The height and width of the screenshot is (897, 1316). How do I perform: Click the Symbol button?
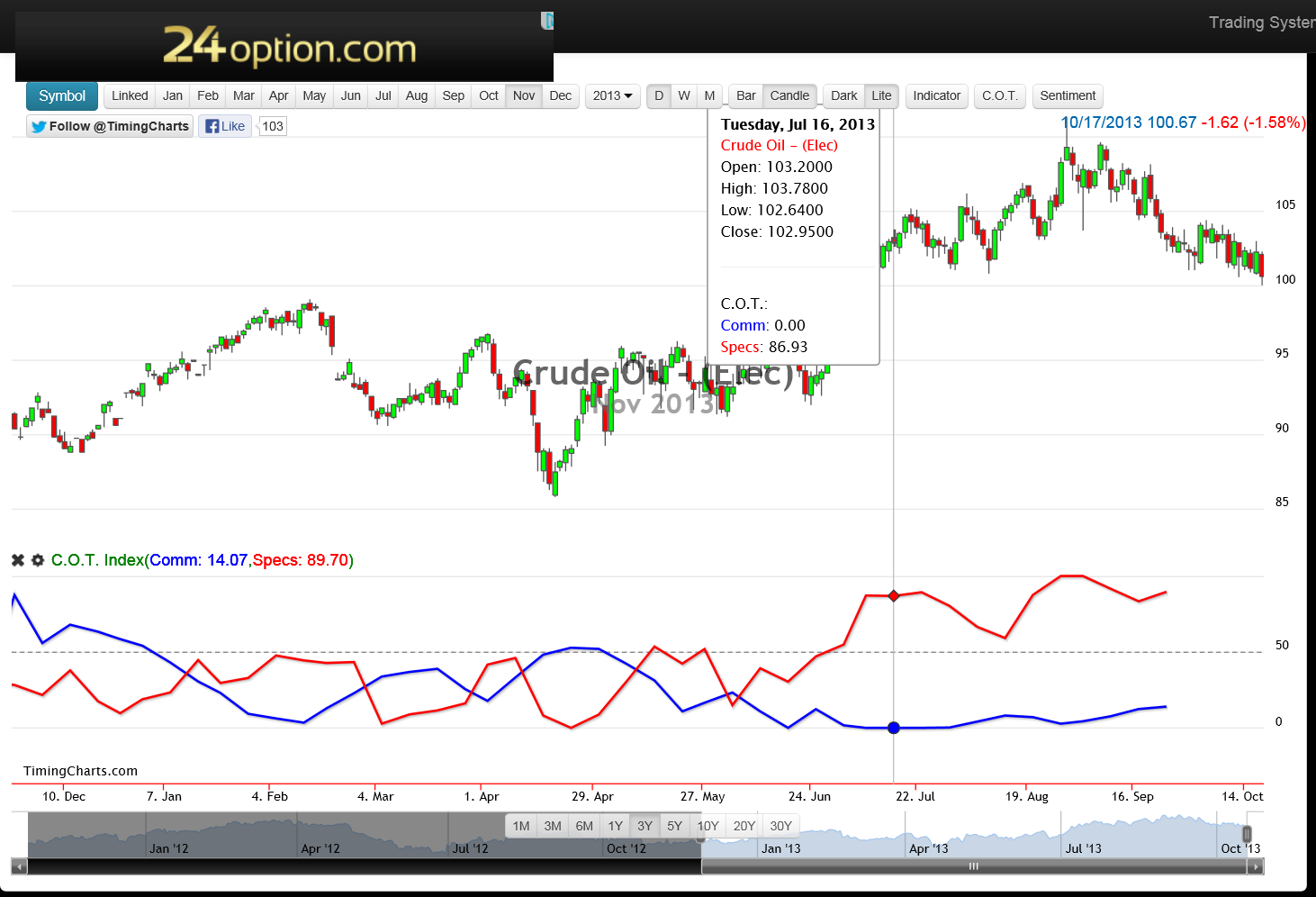pyautogui.click(x=61, y=95)
